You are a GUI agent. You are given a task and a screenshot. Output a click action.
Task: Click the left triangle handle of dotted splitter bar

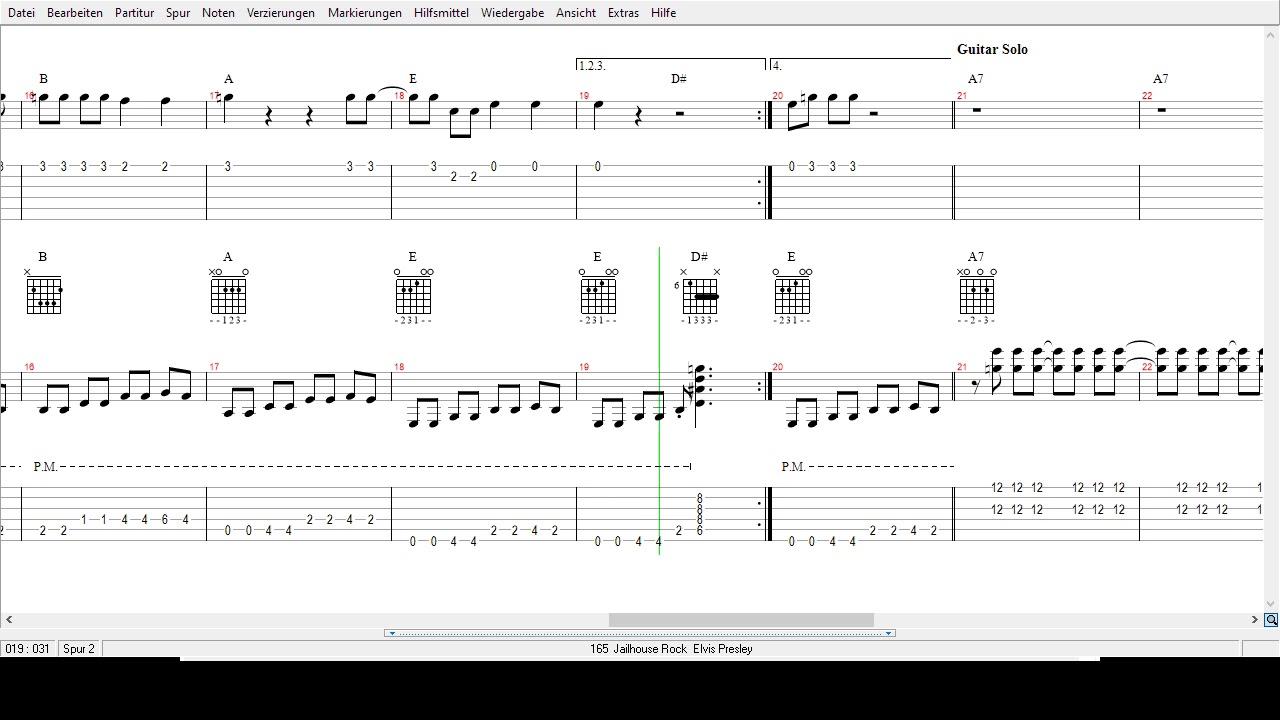392,633
